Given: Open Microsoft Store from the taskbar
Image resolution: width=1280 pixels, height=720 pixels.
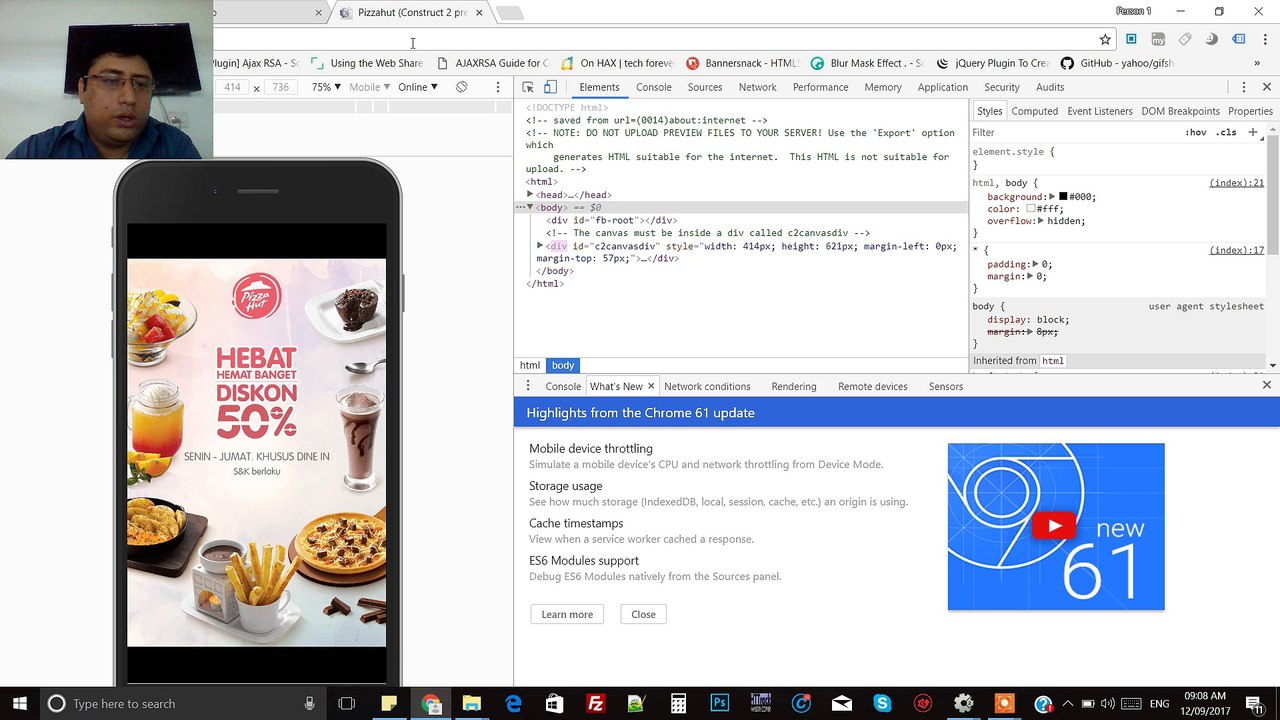Looking at the screenshot, I should click(x=554, y=704).
